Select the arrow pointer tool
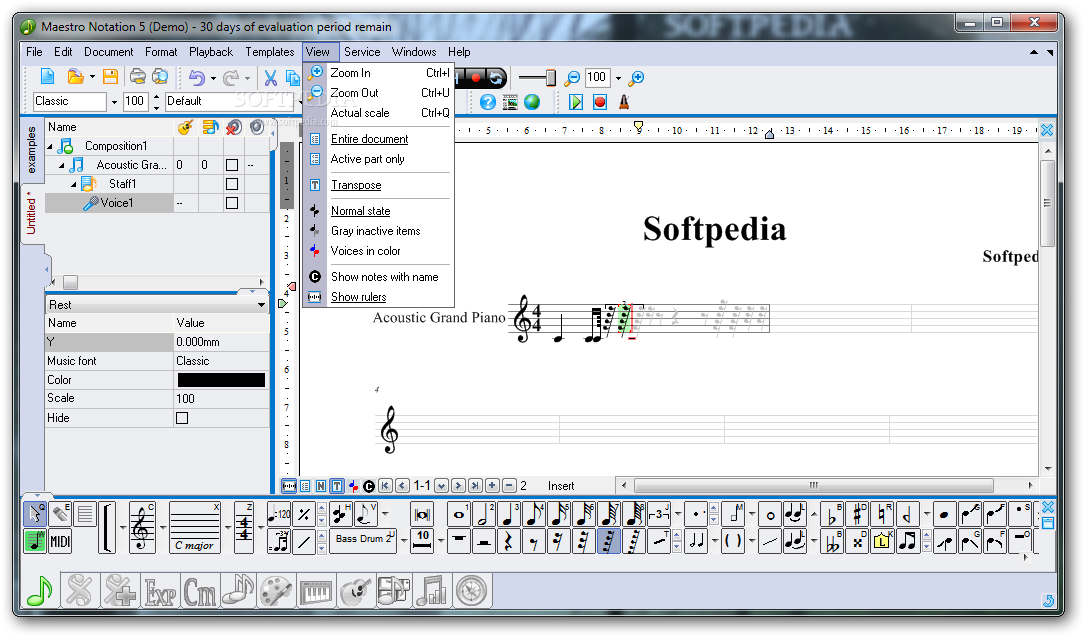1085x637 pixels. click(35, 513)
